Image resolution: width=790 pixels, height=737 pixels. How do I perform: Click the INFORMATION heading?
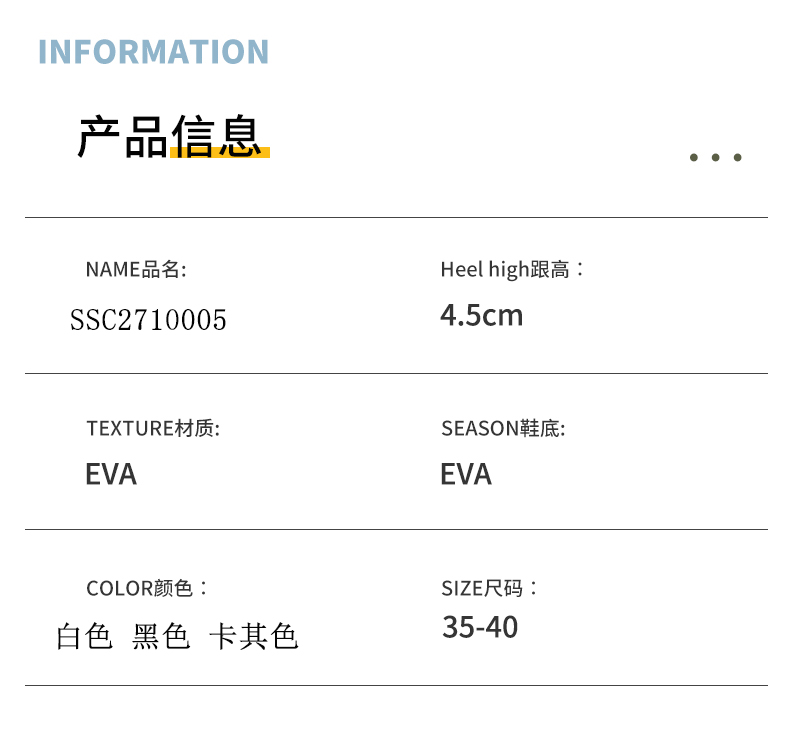154,52
